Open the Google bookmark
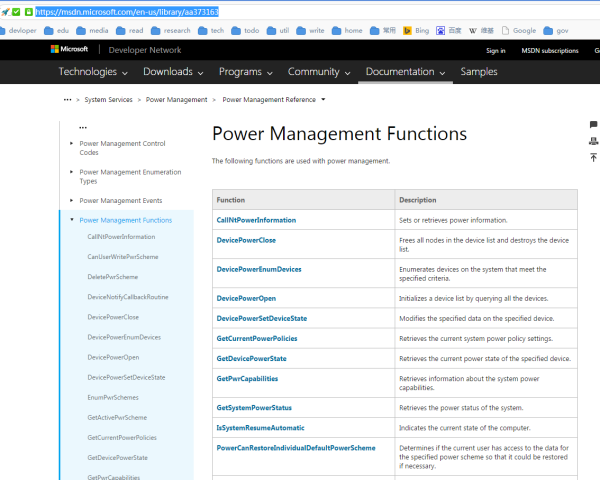The image size is (600, 480). point(519,30)
